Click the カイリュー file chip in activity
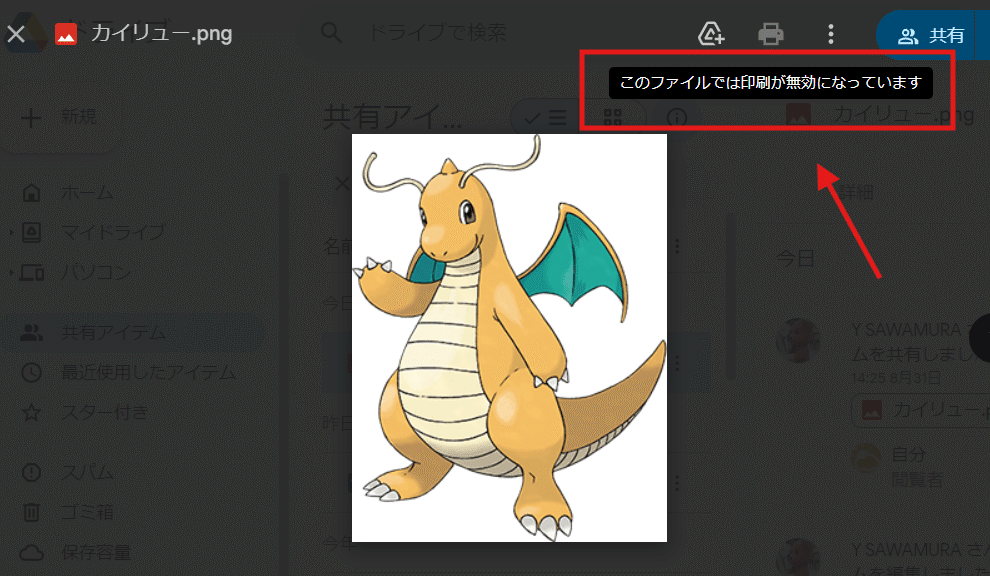Viewport: 990px width, 576px height. (x=922, y=411)
